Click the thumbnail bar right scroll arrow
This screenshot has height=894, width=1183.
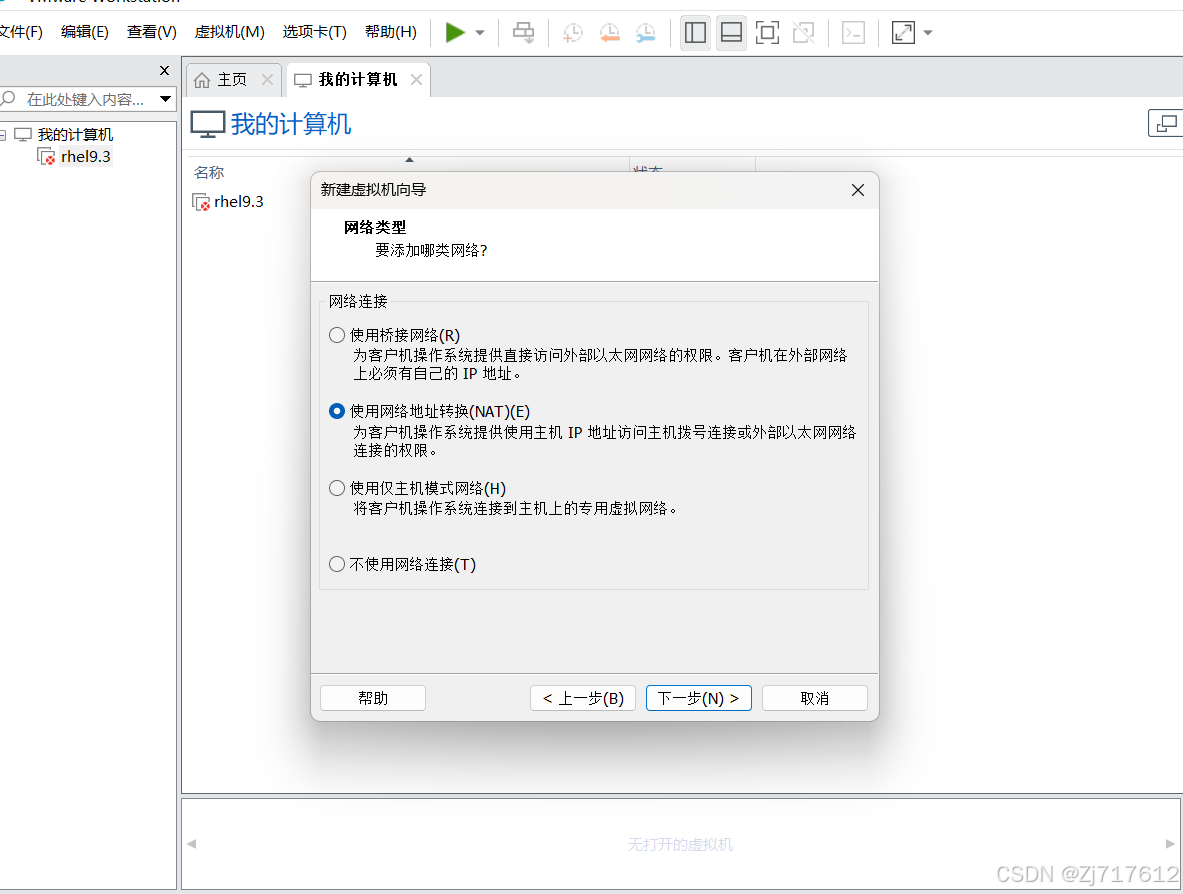coord(1169,843)
